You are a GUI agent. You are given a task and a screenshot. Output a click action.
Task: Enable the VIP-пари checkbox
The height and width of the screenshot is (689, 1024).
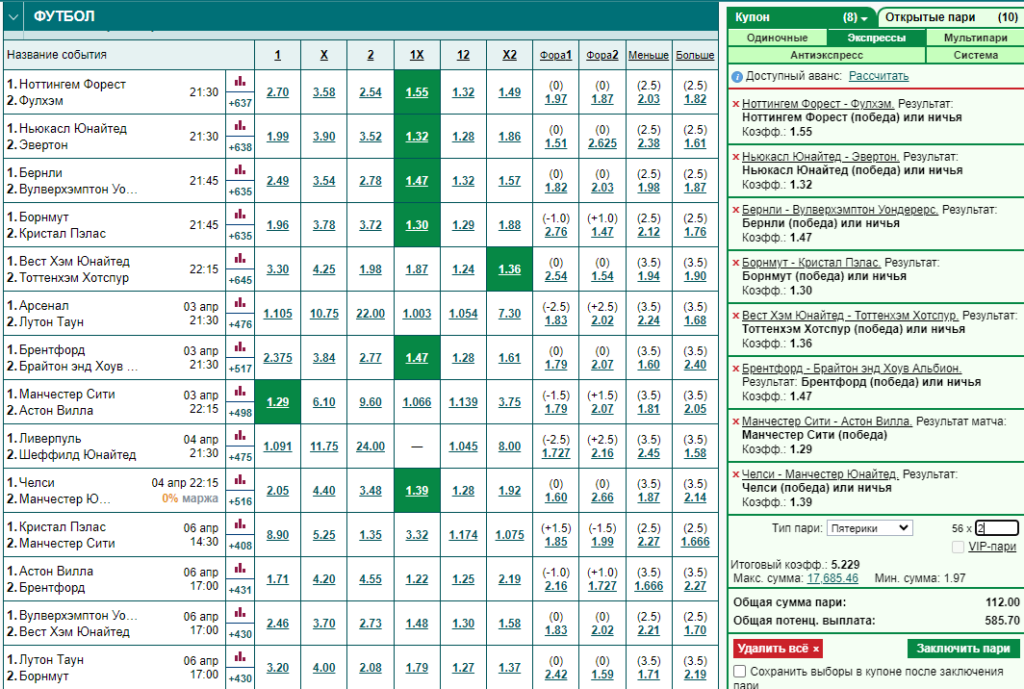coord(957,547)
